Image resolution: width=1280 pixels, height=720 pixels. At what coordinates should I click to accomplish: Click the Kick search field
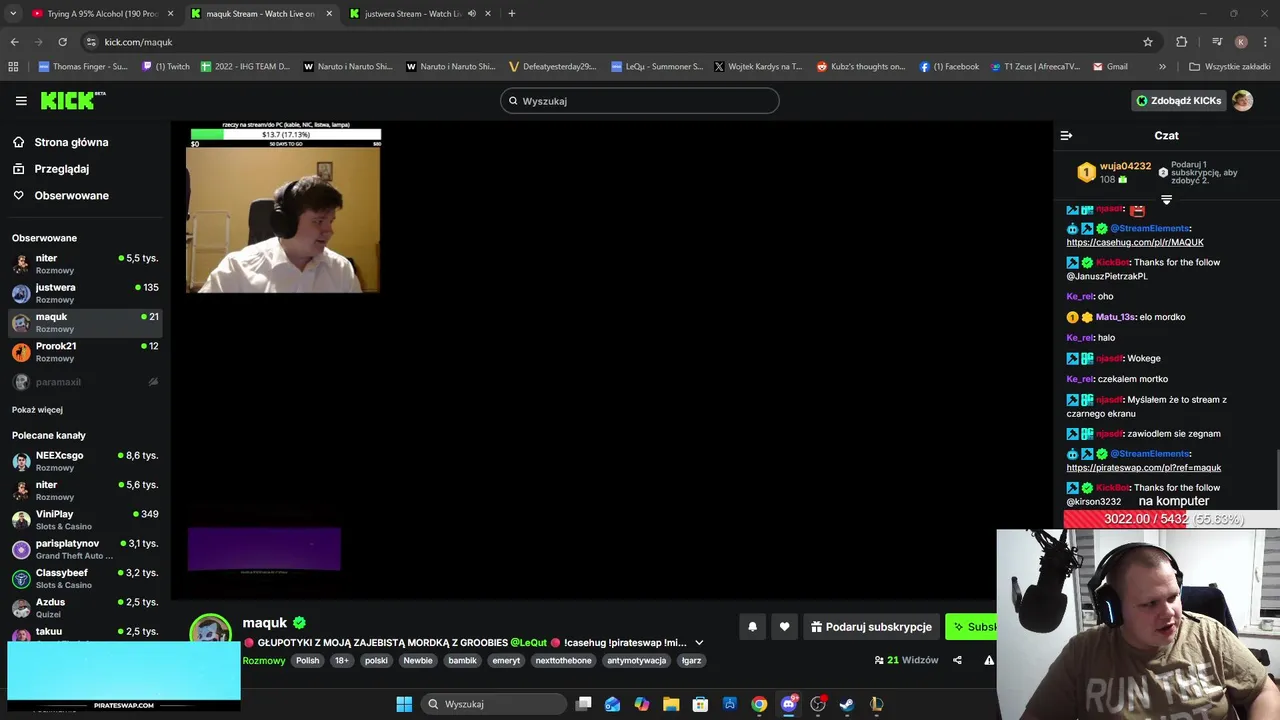coord(639,101)
